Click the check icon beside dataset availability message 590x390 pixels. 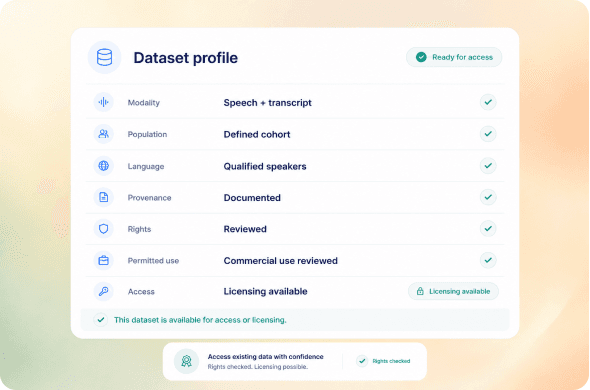point(100,320)
